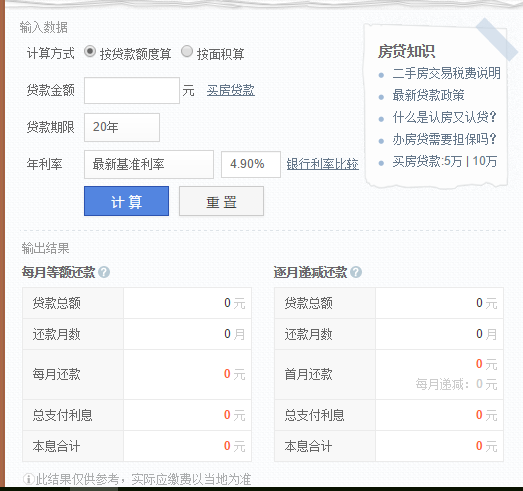Click help icon beside 每月等额还款
Viewport: 523px width, 491px height.
(104, 272)
